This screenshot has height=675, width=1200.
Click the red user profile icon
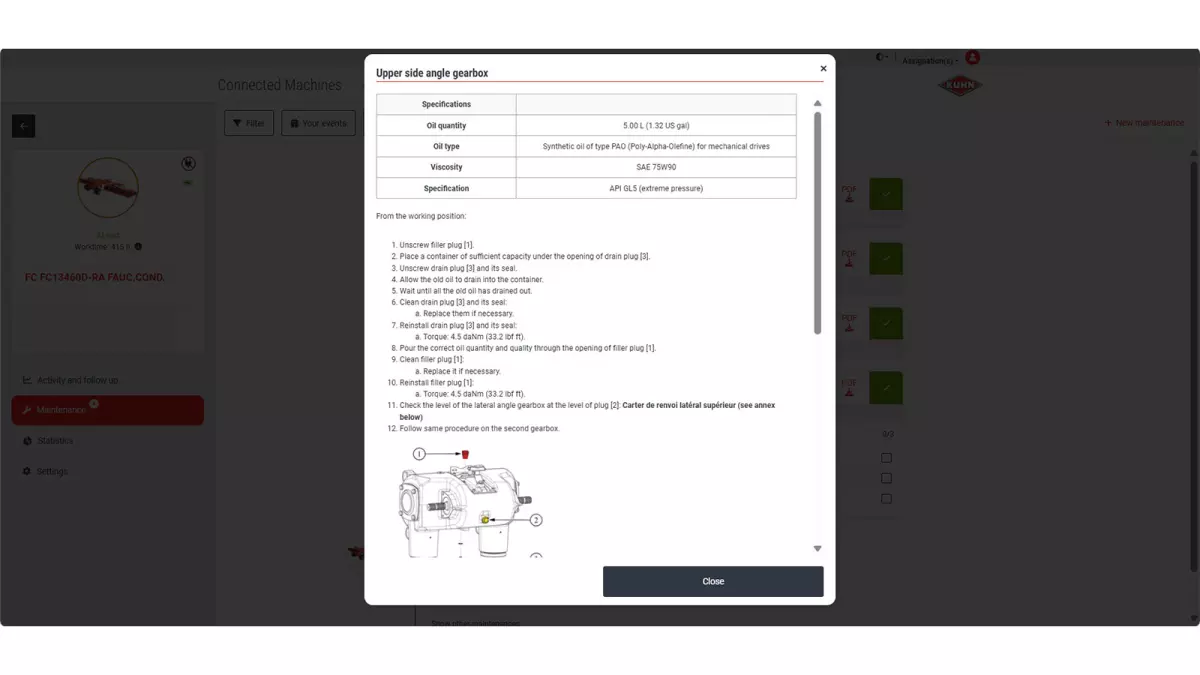(973, 58)
